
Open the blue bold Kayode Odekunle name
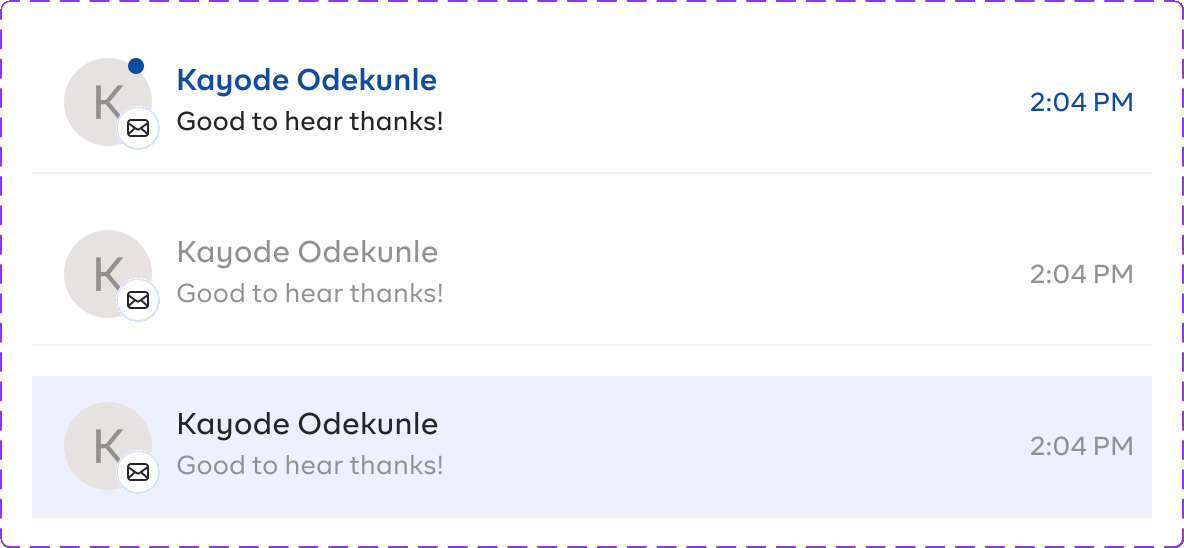coord(306,80)
